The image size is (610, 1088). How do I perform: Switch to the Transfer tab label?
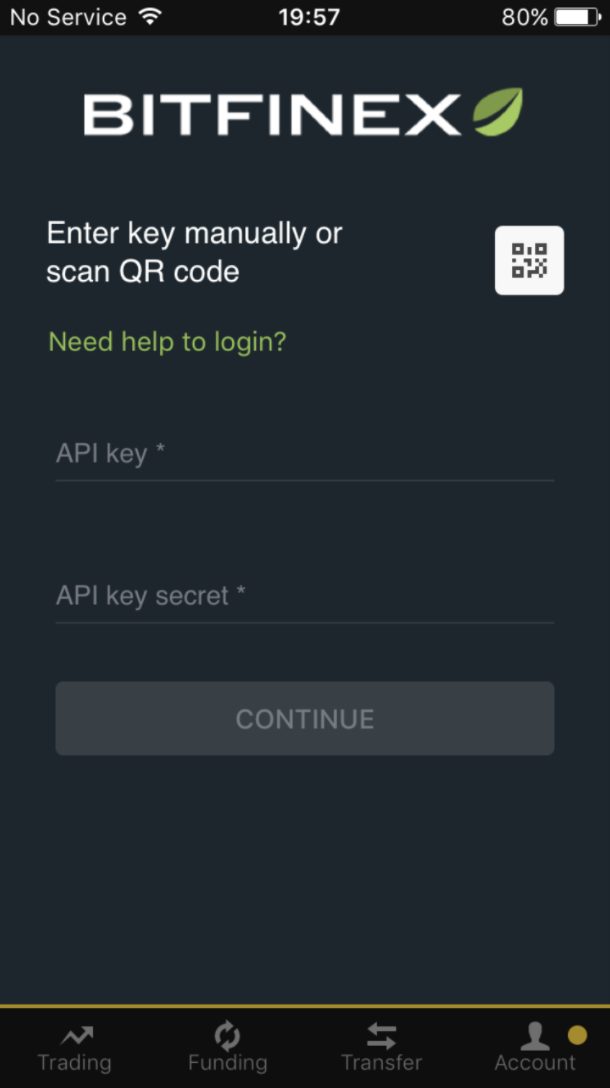click(381, 1062)
